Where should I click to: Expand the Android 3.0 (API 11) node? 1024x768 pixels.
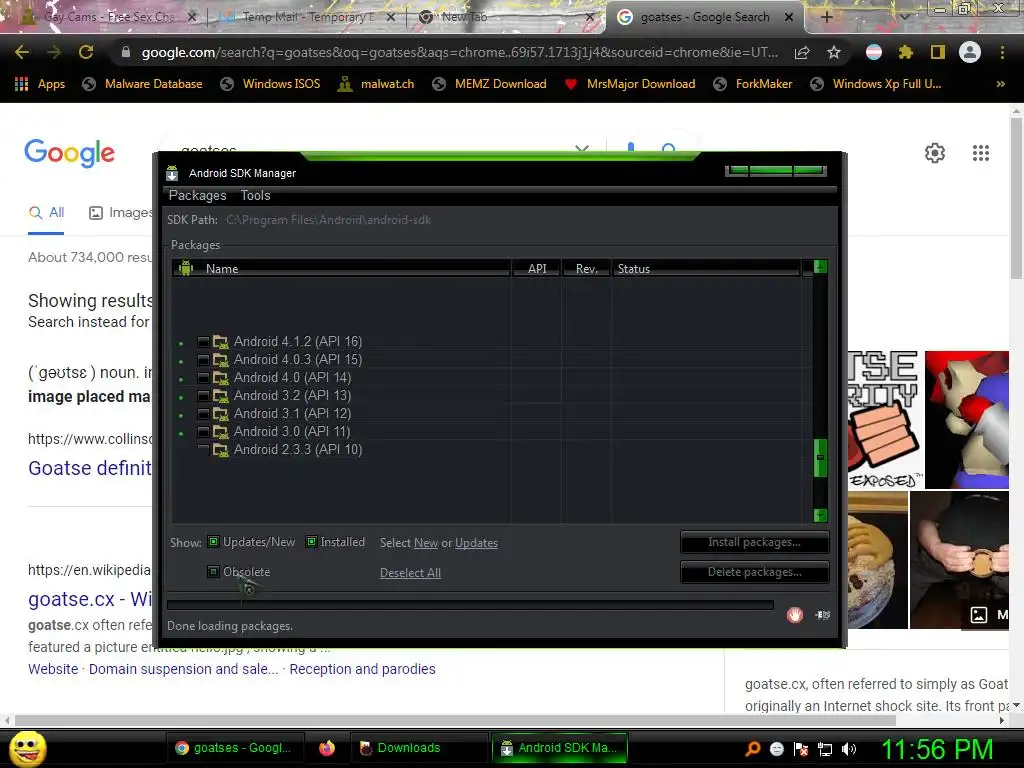pos(181,433)
